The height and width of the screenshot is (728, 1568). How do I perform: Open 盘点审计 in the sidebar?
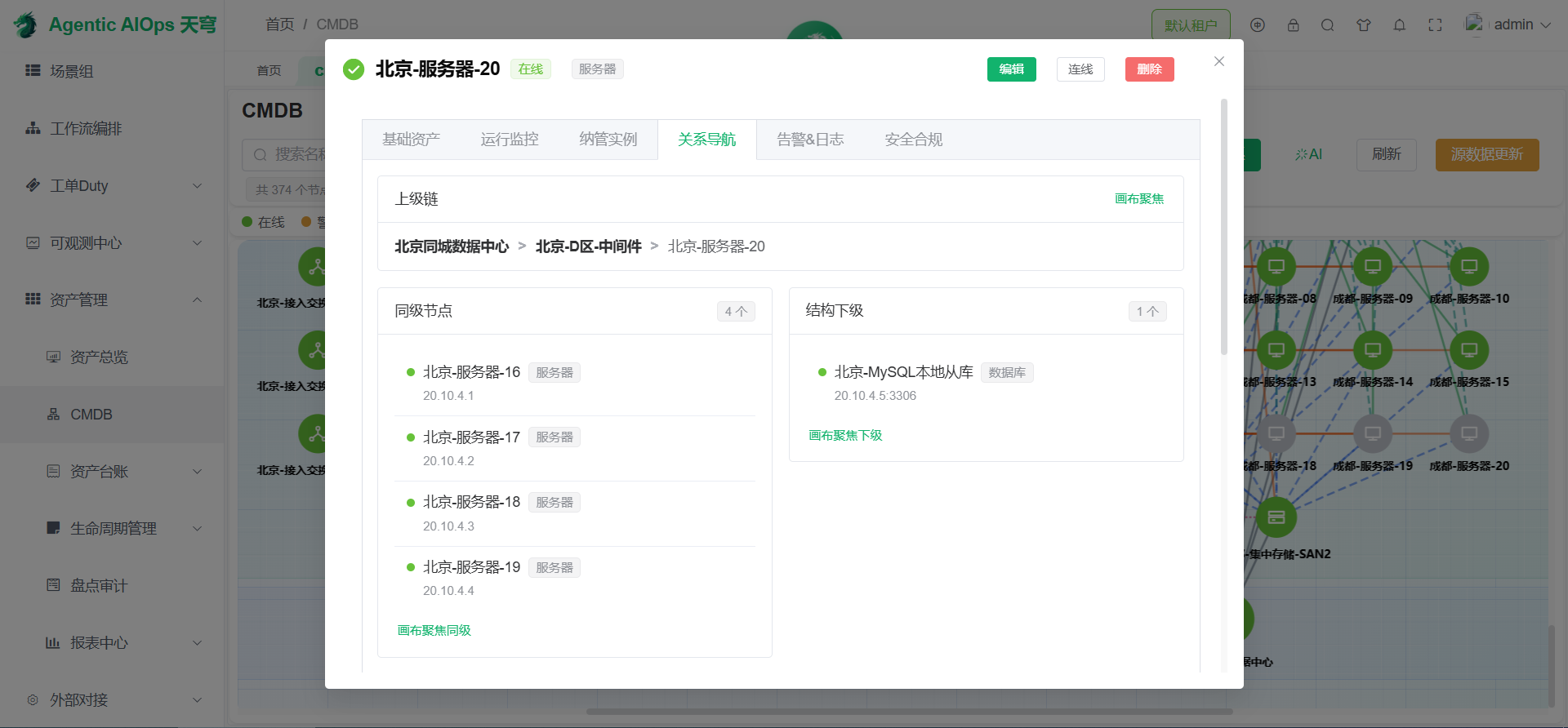[99, 585]
